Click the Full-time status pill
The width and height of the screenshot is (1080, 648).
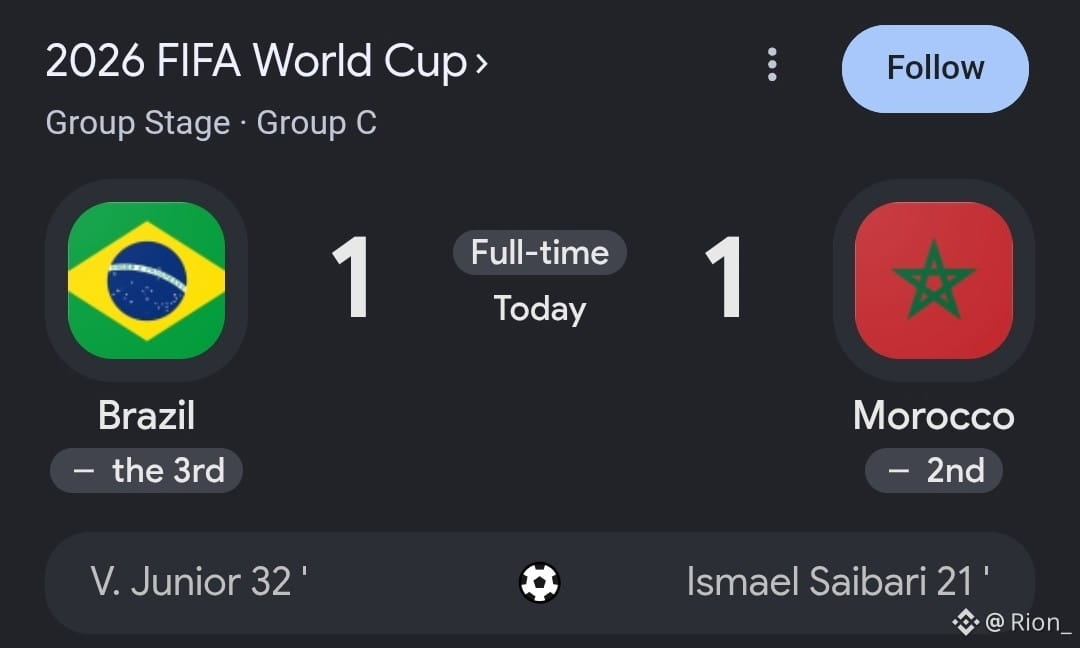coord(539,253)
